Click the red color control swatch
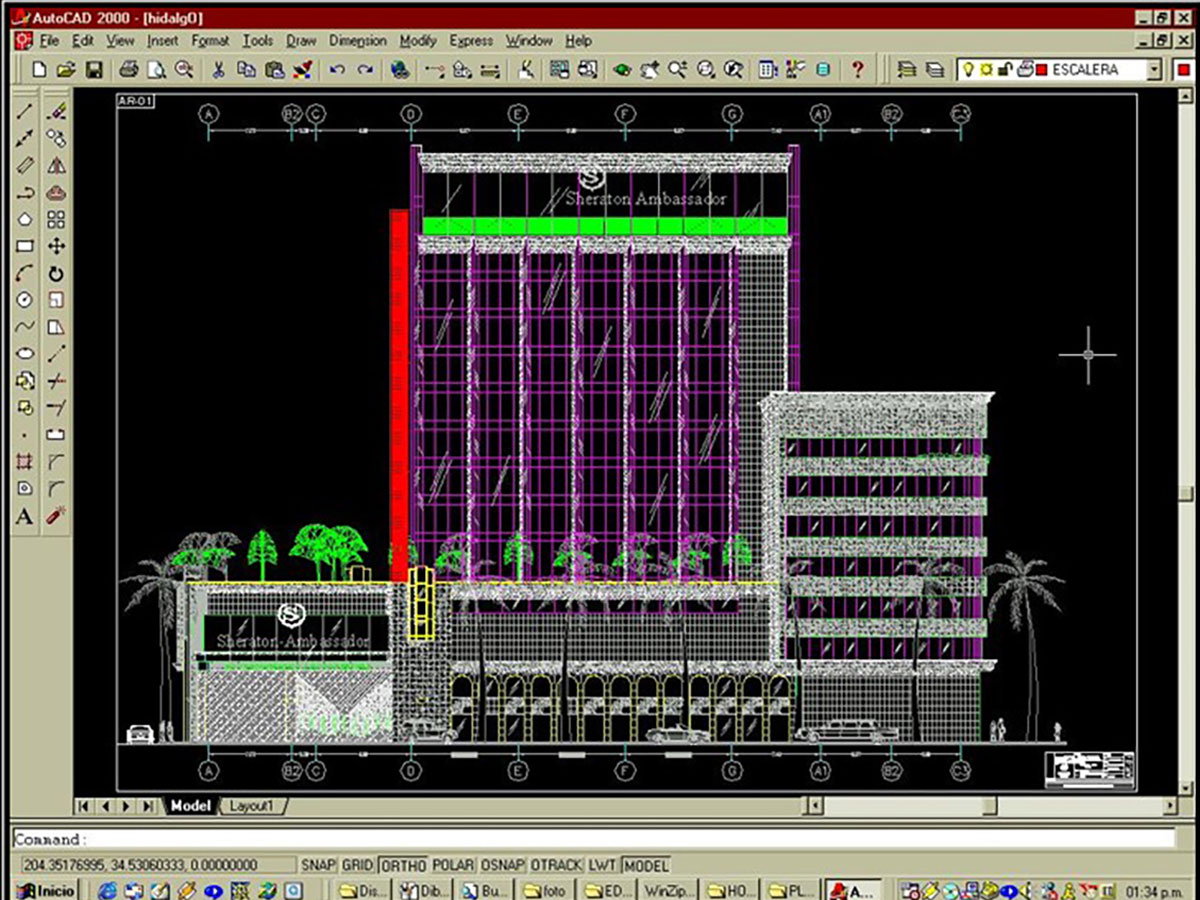This screenshot has height=900, width=1200. (x=1185, y=70)
